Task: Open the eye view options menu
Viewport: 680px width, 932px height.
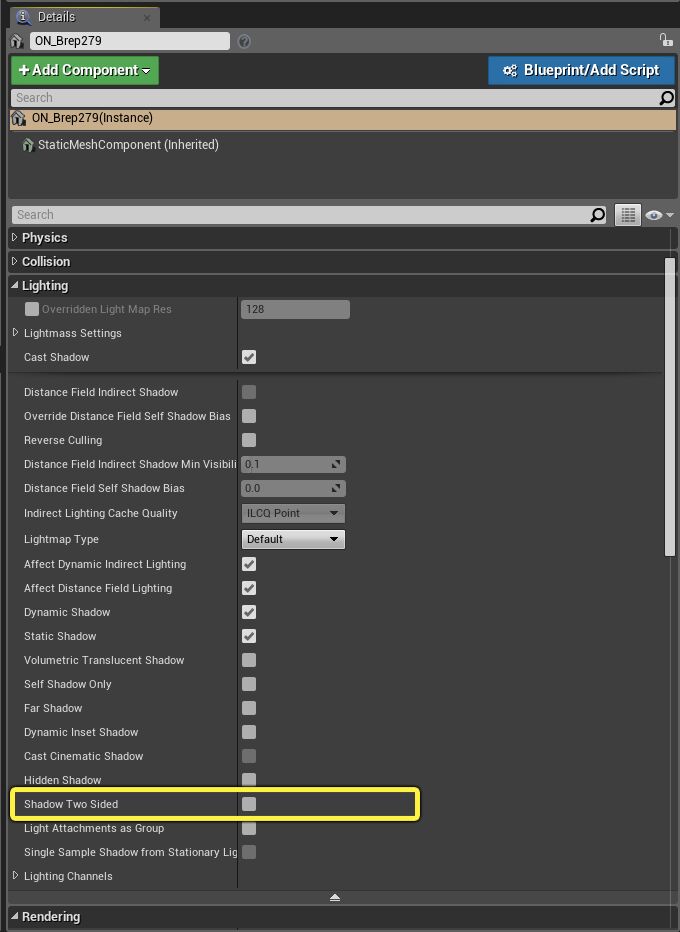Action: [660, 215]
